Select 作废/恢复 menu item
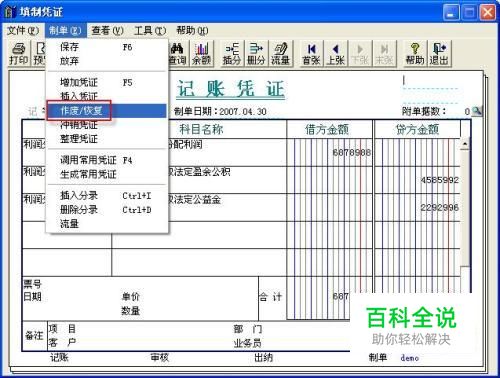 point(107,111)
